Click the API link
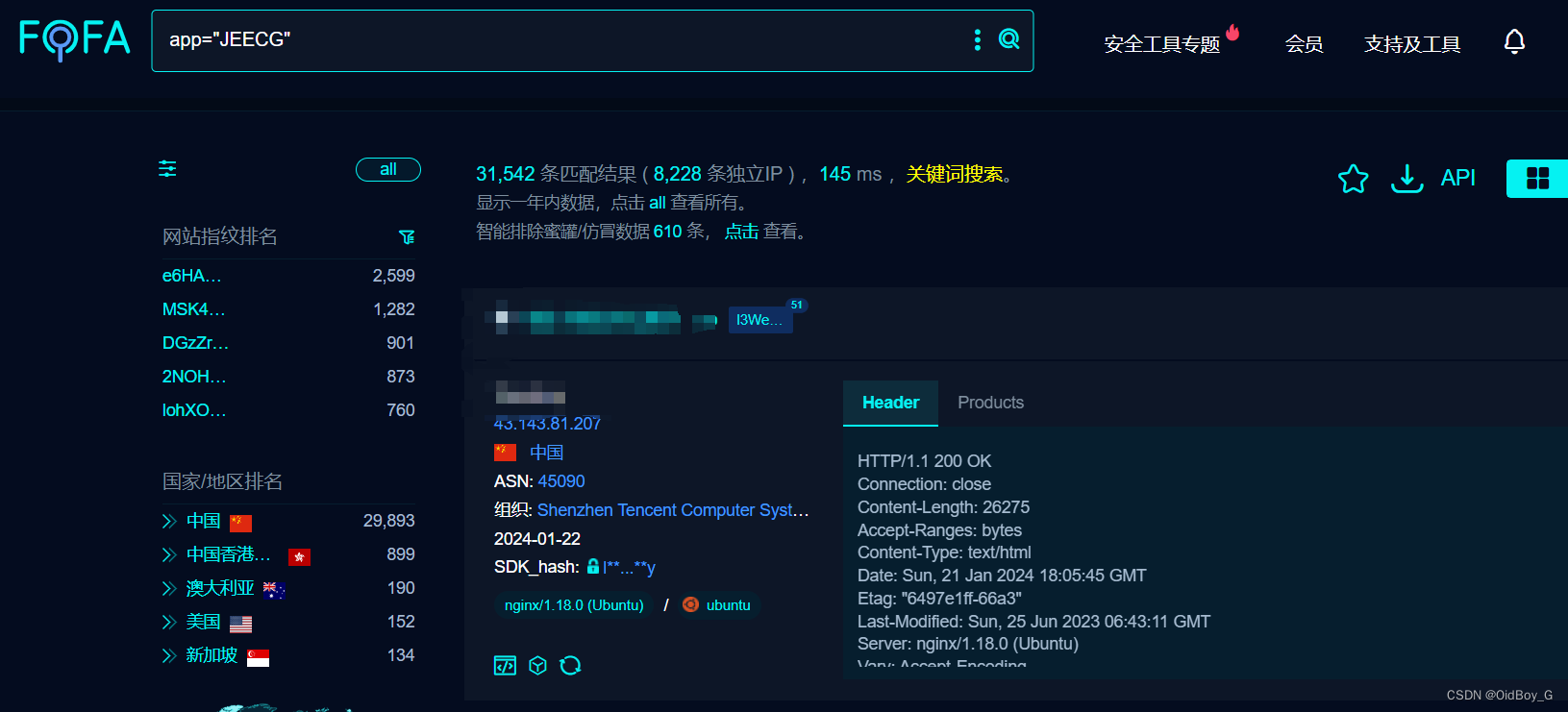This screenshot has height=712, width=1568. 1457,178
